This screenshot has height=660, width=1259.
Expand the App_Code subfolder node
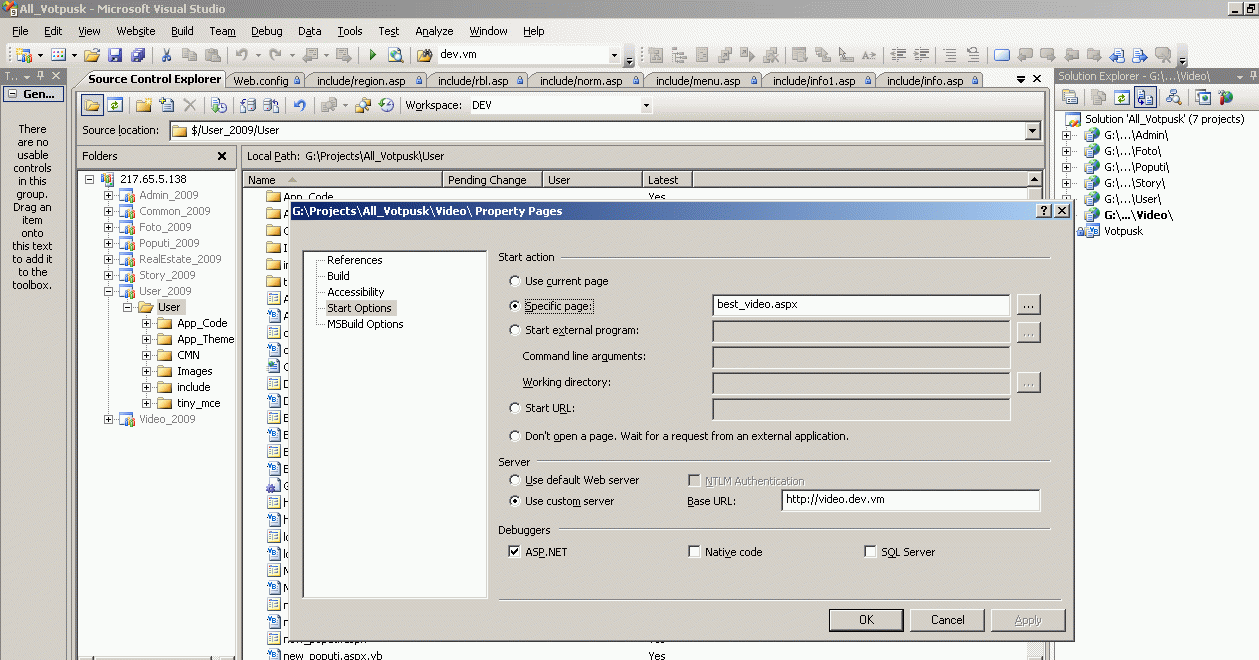pyautogui.click(x=146, y=323)
